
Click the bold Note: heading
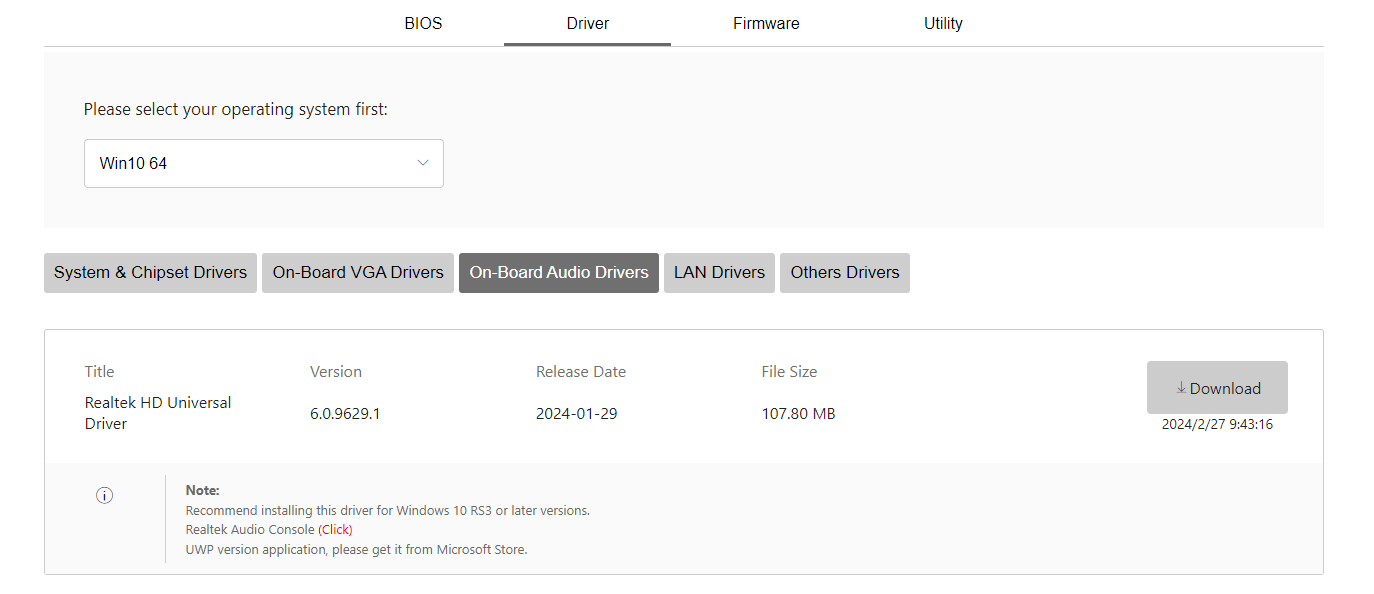202,490
